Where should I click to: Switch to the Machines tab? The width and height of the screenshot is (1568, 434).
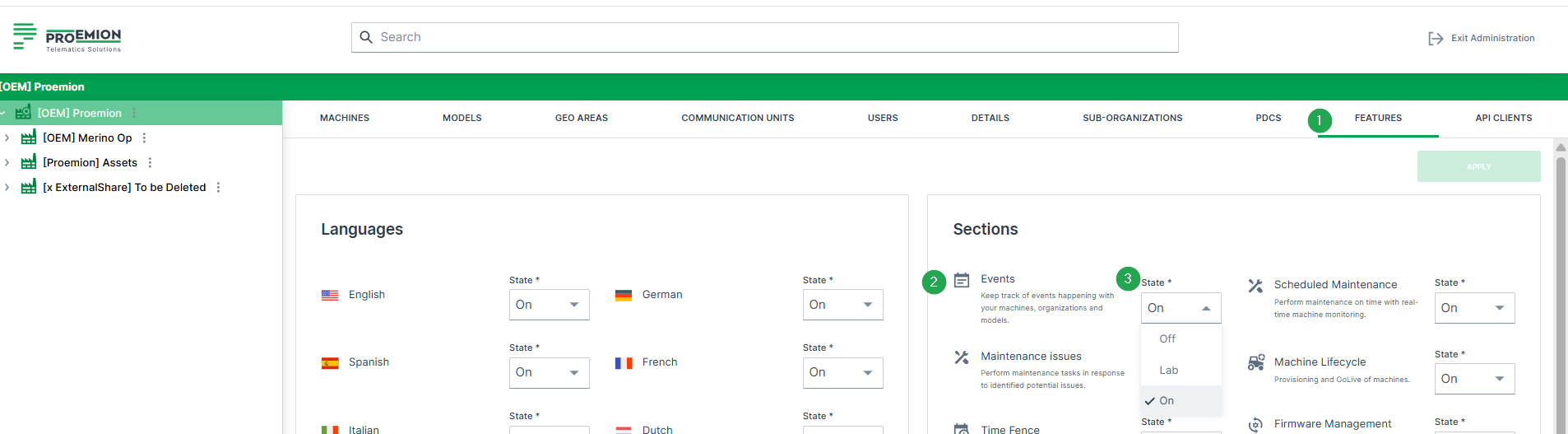pos(344,118)
